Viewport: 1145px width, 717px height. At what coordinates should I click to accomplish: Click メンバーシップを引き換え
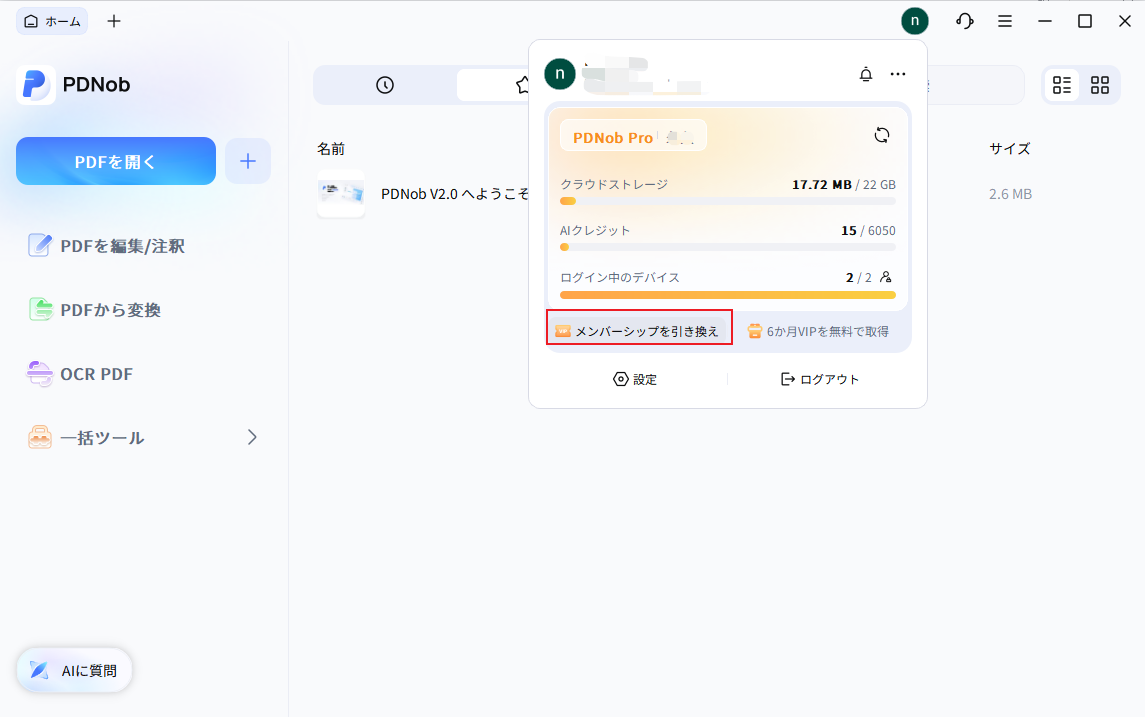point(637,331)
